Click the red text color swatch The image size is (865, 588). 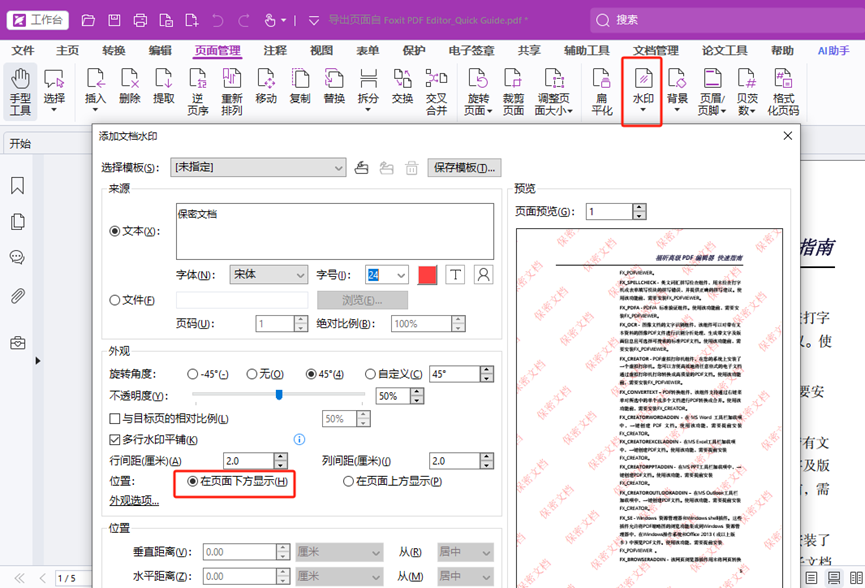(427, 275)
